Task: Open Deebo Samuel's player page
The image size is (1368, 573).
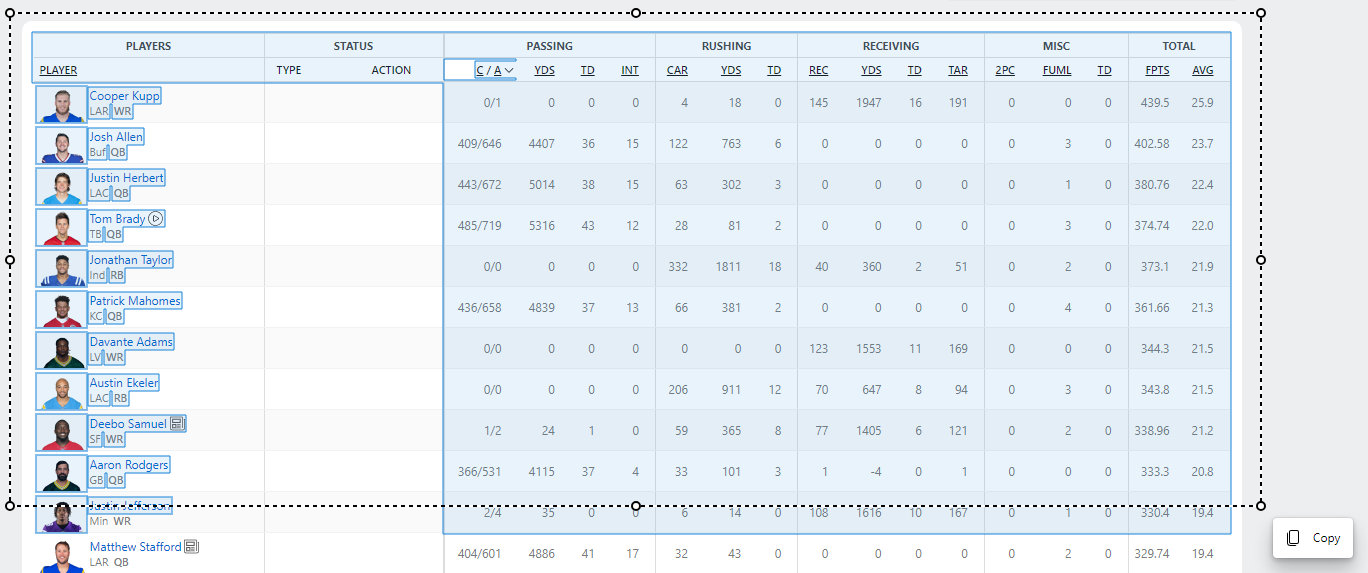Action: [x=128, y=424]
